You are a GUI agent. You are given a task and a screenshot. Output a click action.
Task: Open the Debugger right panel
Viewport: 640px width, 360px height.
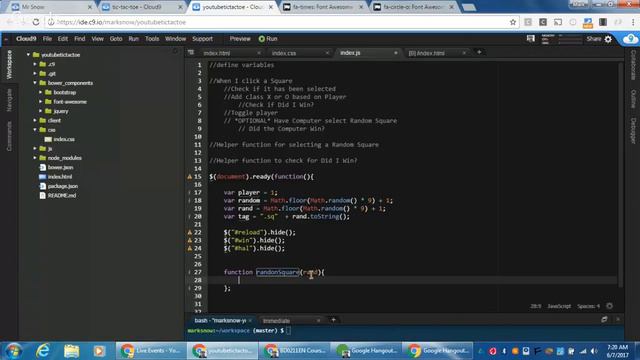(x=633, y=131)
